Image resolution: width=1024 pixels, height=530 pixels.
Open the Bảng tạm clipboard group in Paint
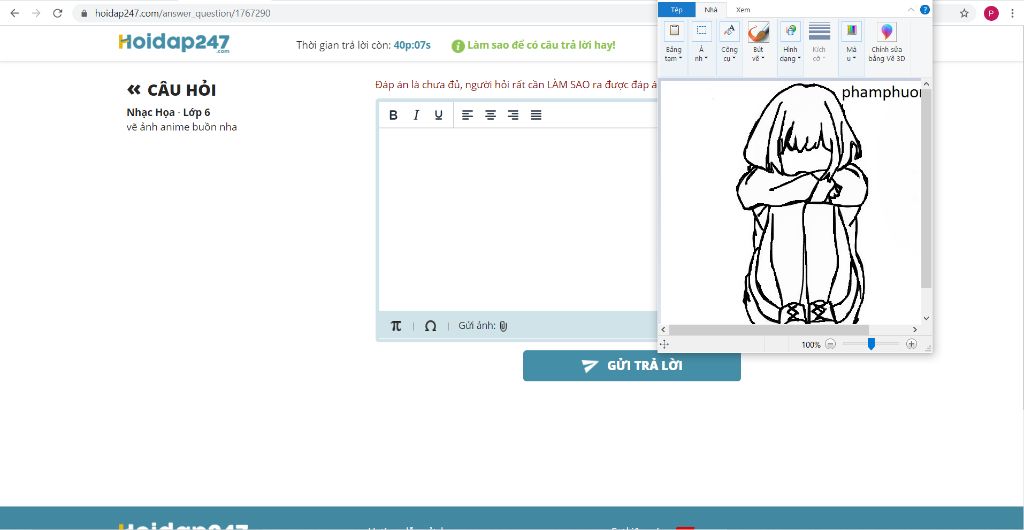pyautogui.click(x=674, y=42)
